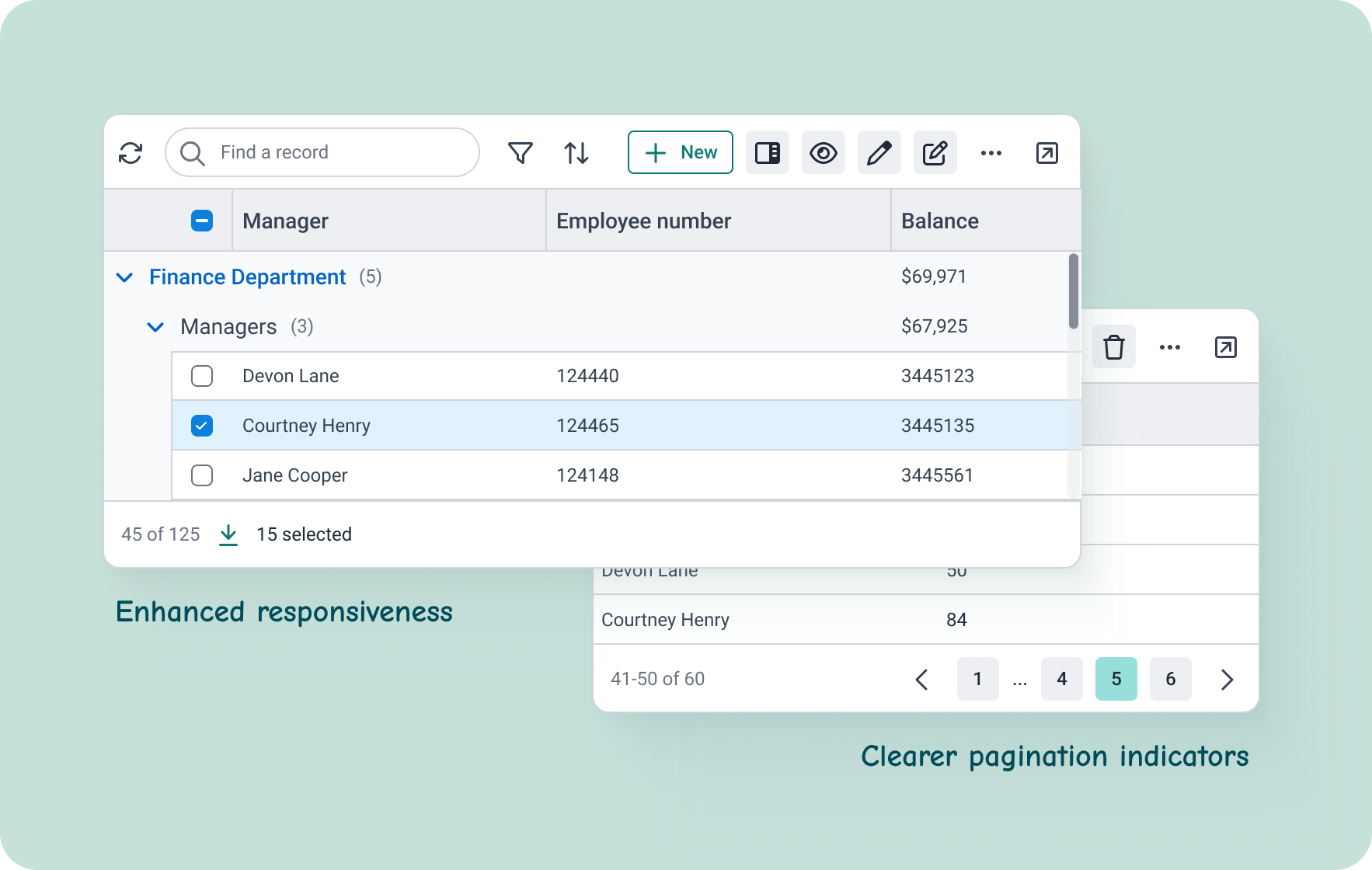Collapse the Finance Department group

[124, 277]
